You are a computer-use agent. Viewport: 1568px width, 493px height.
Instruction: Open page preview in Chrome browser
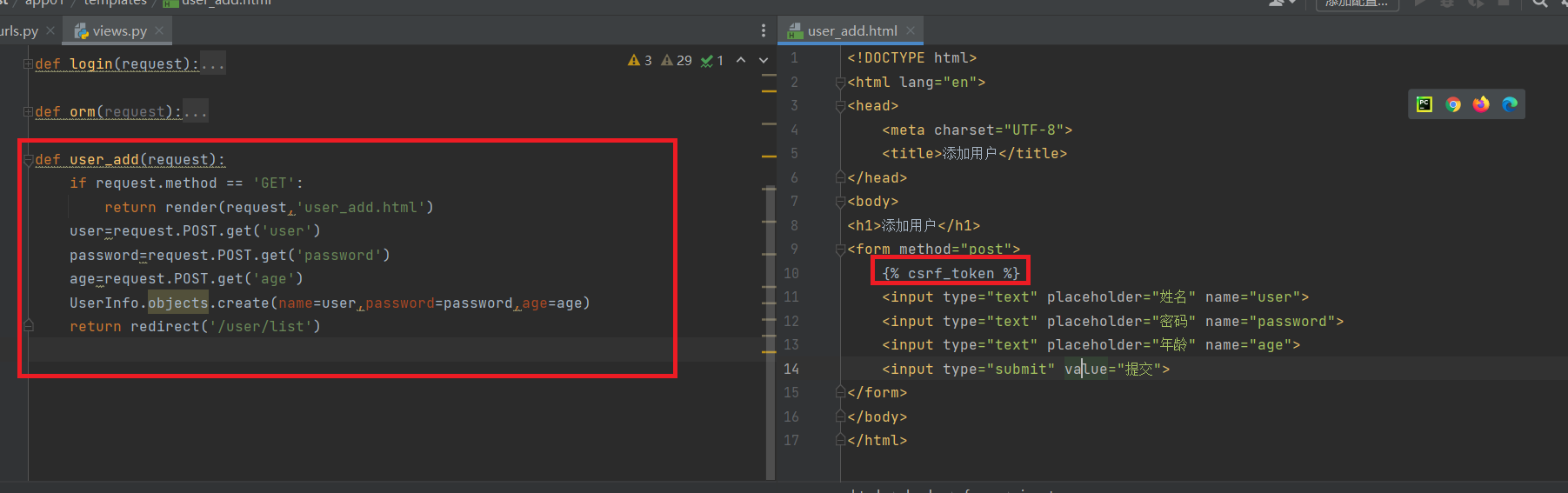[1452, 104]
